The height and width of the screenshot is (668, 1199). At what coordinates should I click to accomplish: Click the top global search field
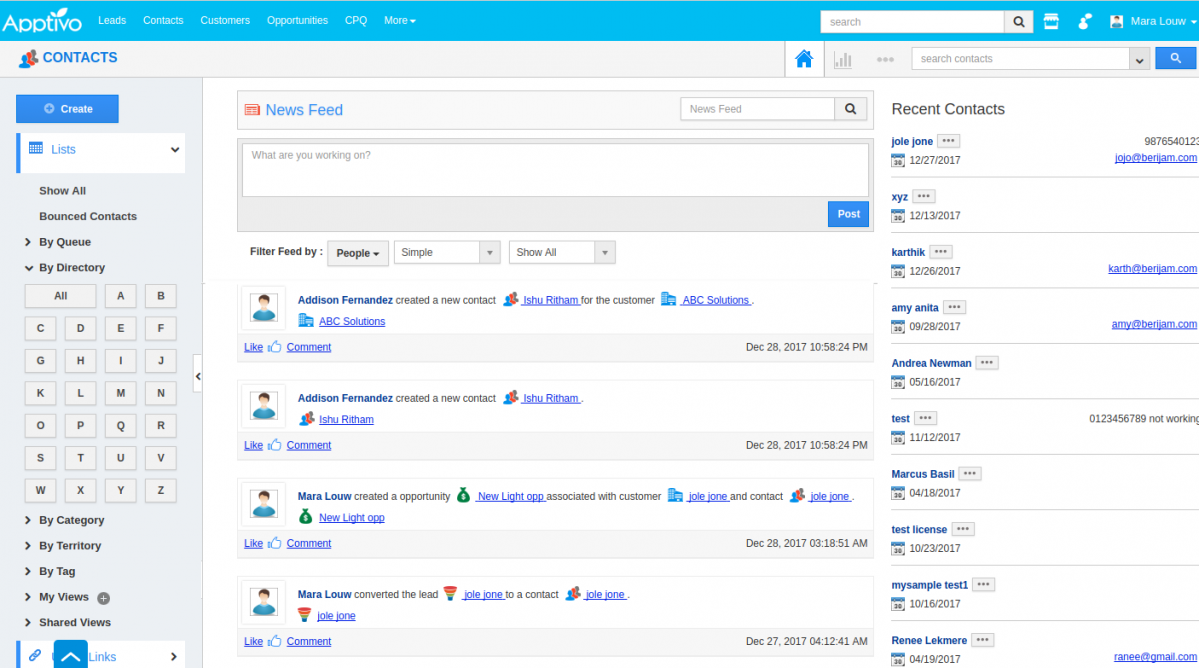click(912, 21)
